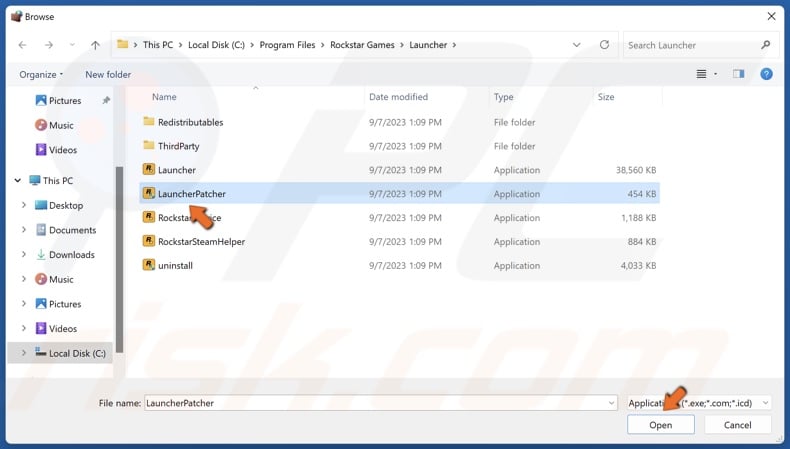Click the Cancel button

(737, 425)
